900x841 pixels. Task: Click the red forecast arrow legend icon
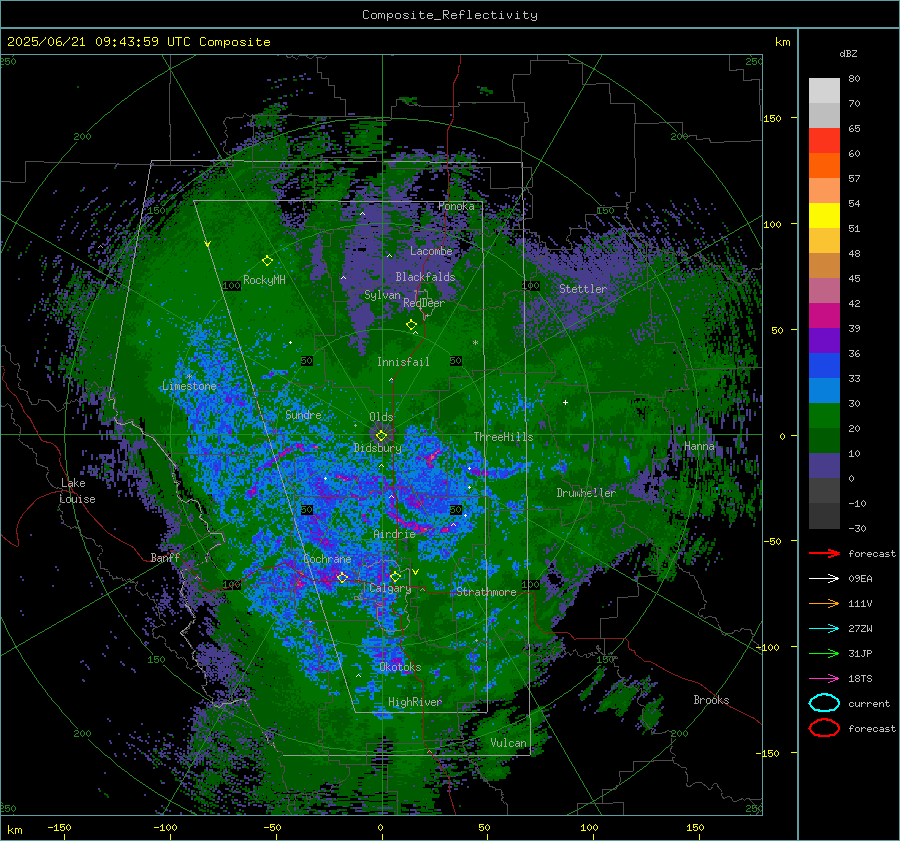(824, 553)
